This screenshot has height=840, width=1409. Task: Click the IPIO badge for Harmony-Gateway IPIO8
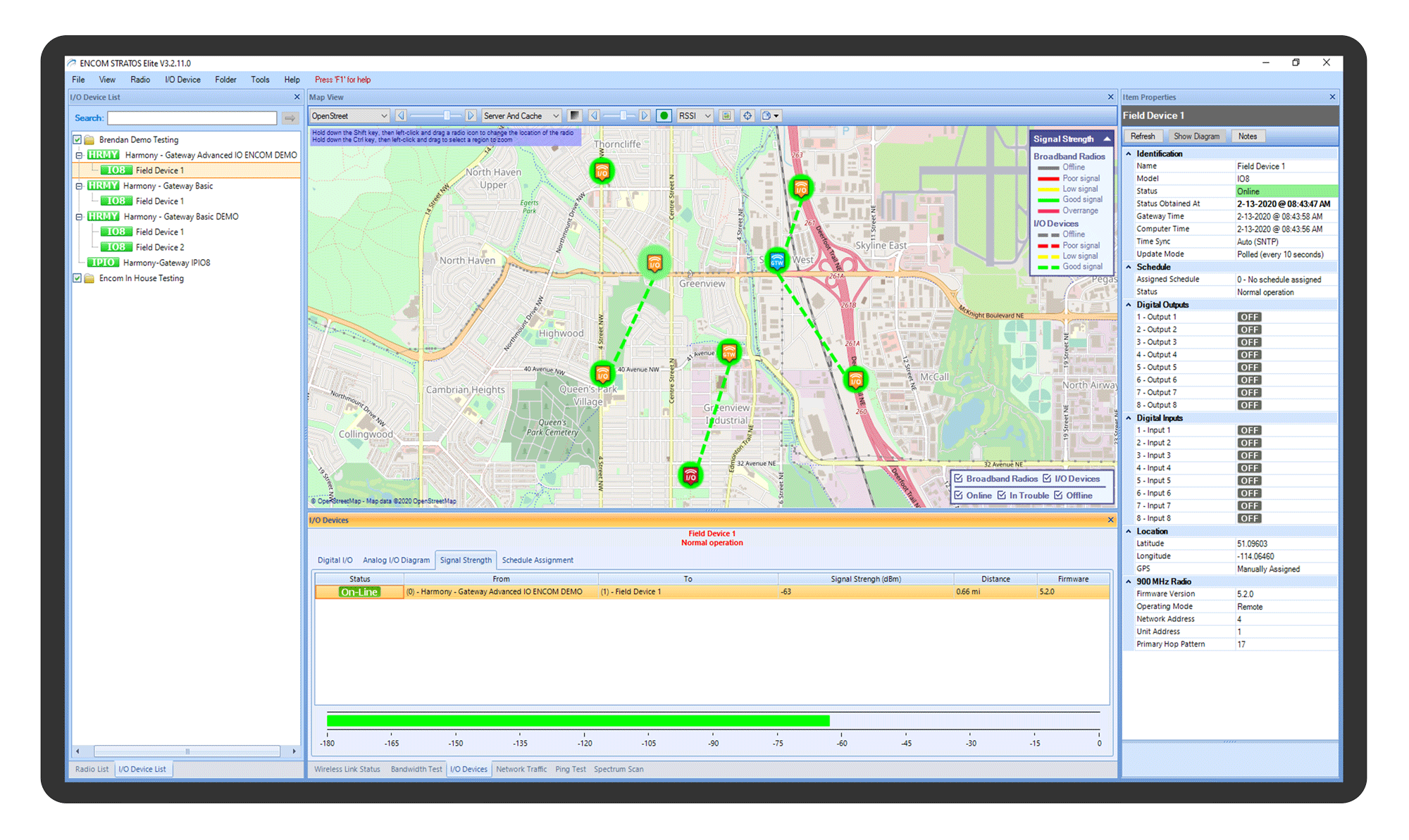tap(104, 263)
